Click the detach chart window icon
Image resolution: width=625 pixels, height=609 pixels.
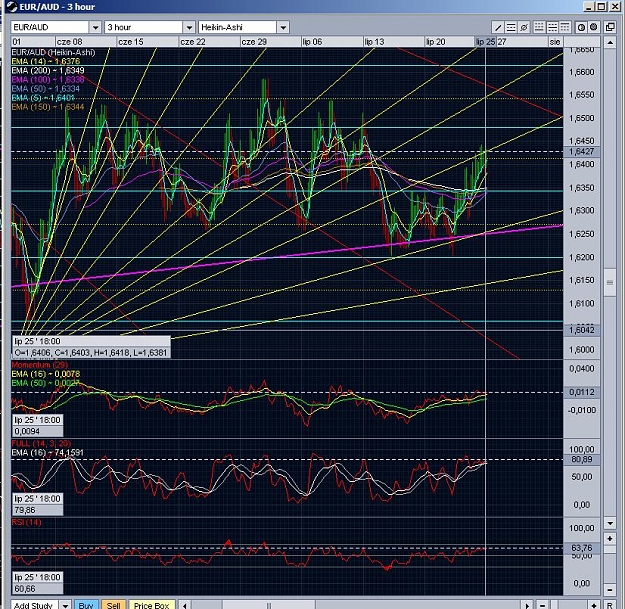610,27
